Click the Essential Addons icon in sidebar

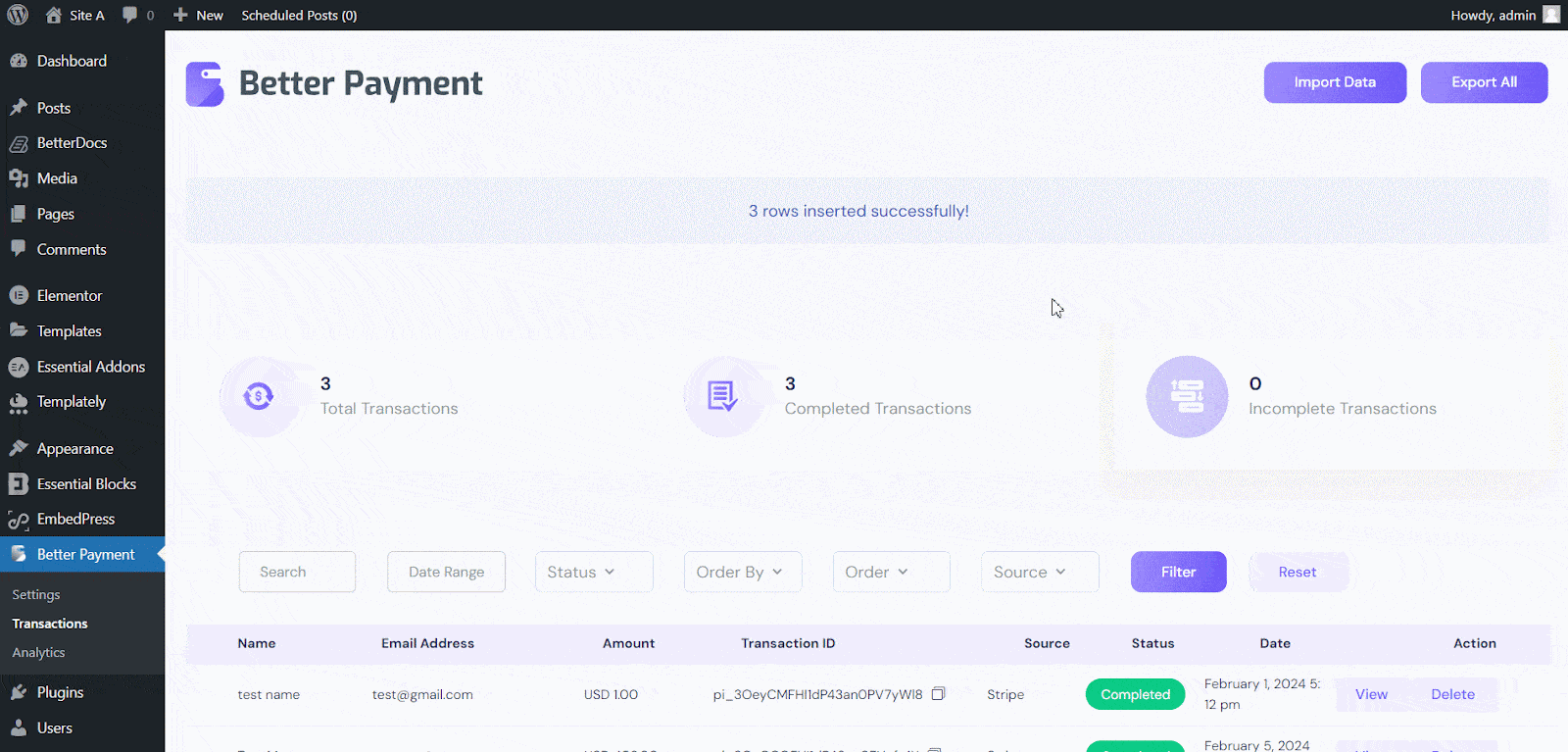[x=19, y=367]
